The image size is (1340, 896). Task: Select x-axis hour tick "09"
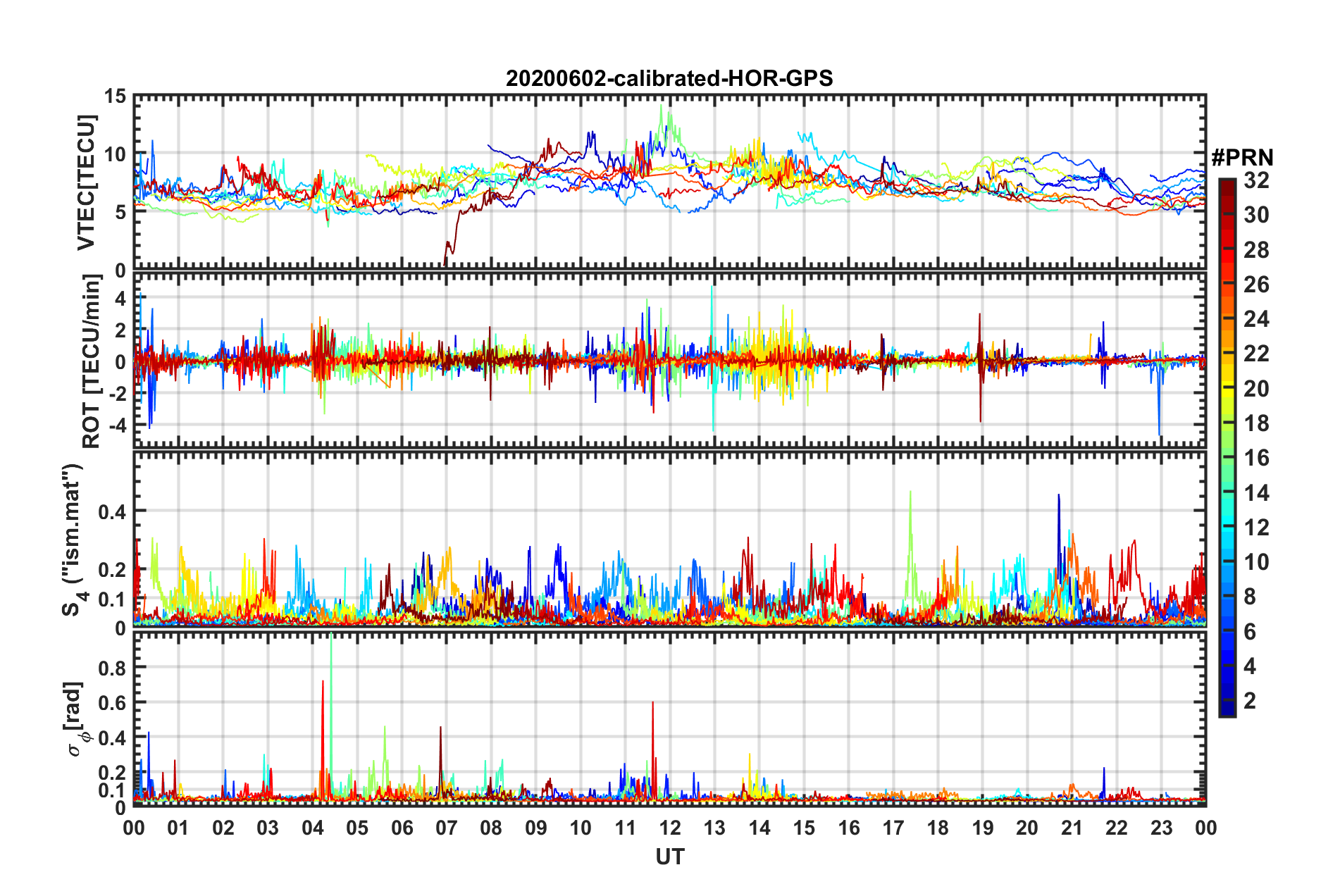pyautogui.click(x=536, y=828)
